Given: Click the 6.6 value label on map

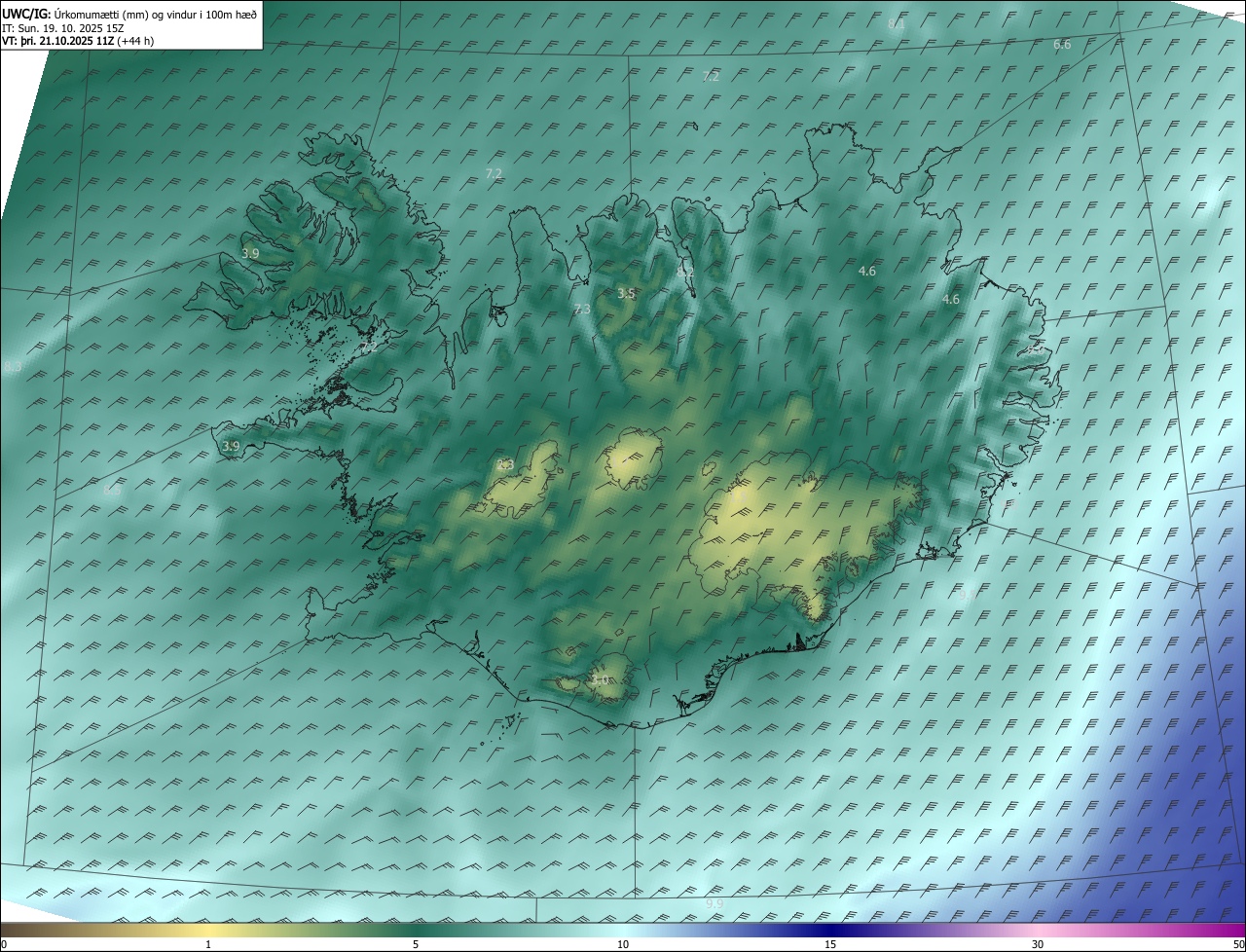Looking at the screenshot, I should click(1062, 45).
